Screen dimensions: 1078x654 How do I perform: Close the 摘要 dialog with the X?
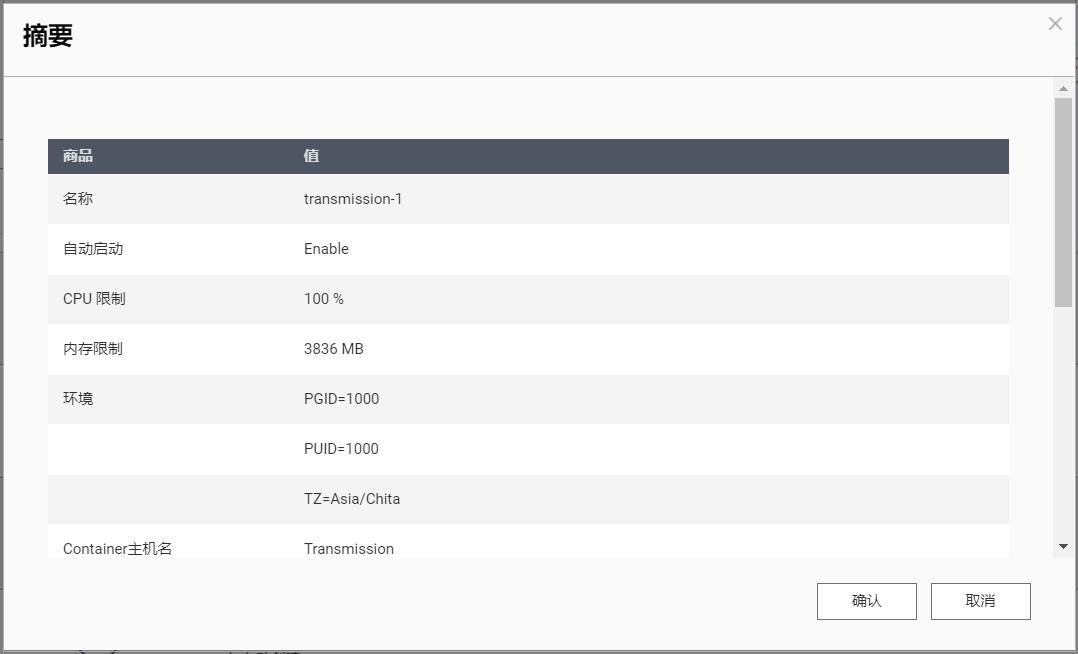click(1055, 24)
